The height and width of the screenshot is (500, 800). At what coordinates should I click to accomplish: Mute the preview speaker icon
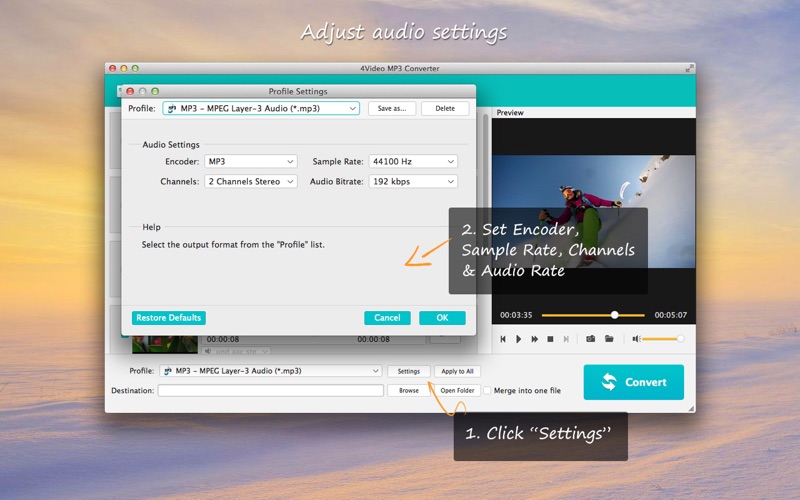pos(636,339)
